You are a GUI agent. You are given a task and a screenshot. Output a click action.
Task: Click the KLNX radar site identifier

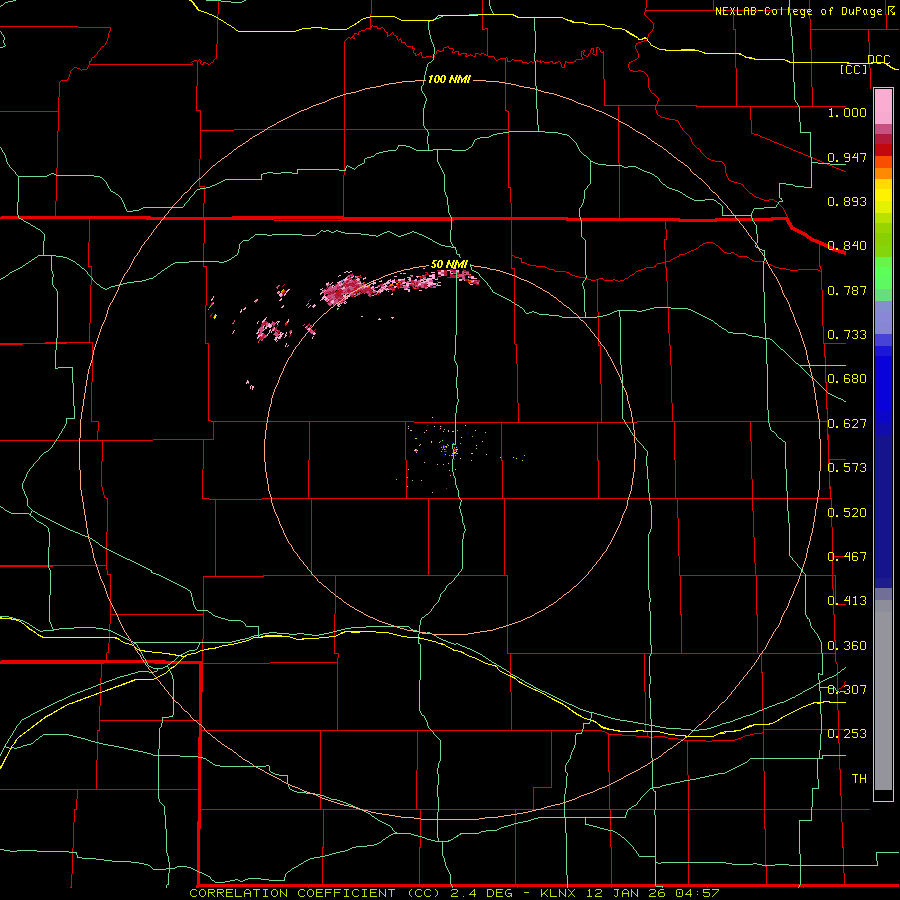click(x=560, y=893)
